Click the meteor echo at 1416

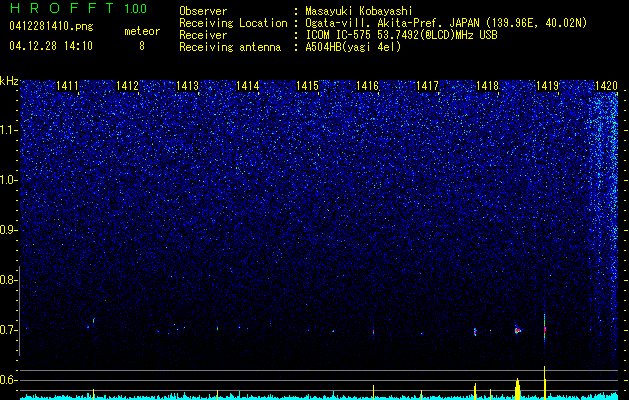click(x=373, y=331)
